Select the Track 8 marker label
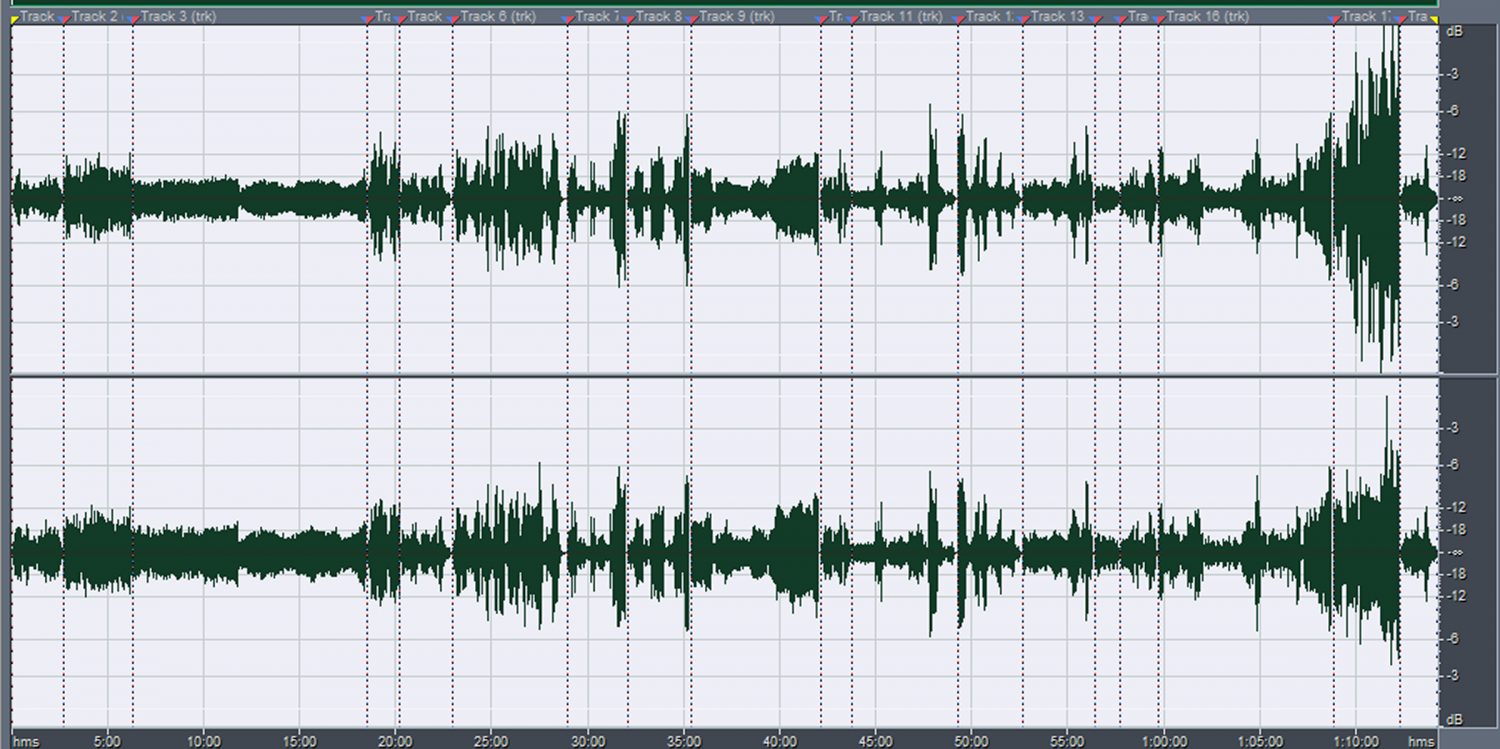Image resolution: width=1500 pixels, height=749 pixels. pos(658,16)
